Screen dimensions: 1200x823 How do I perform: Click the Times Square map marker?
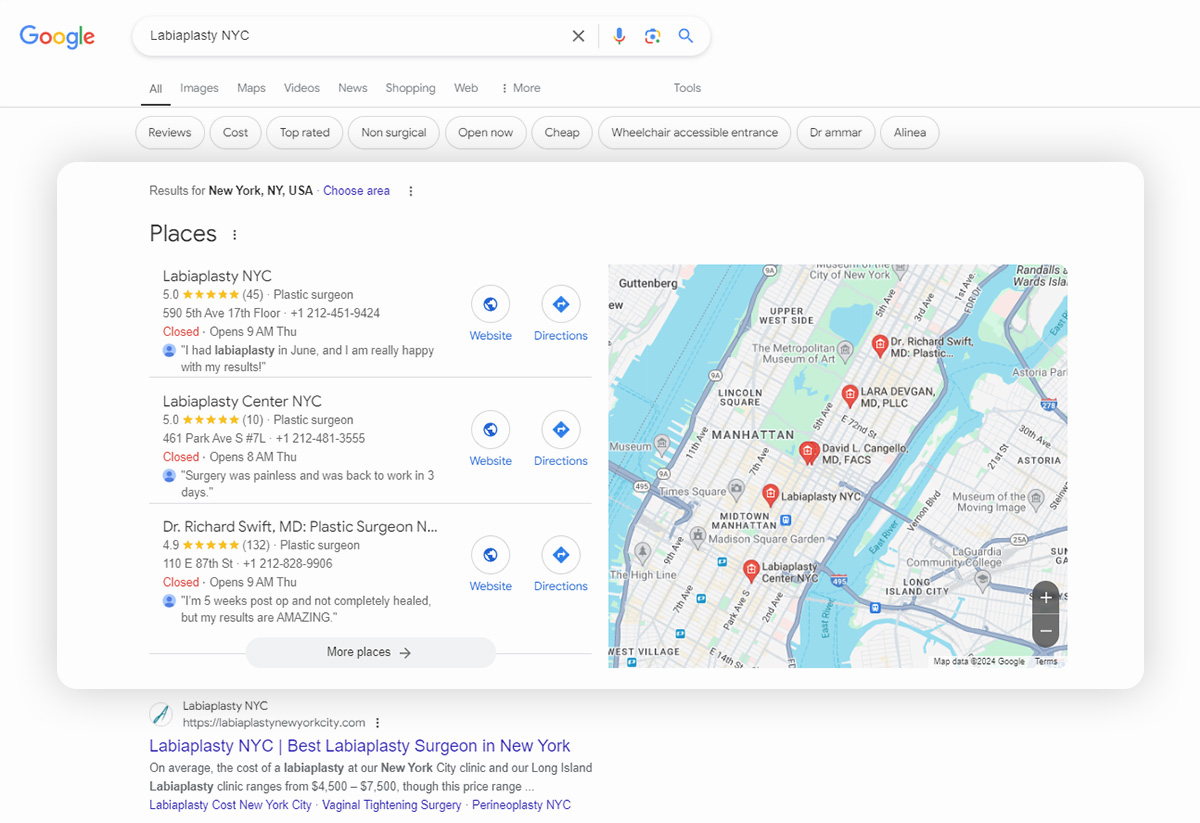pyautogui.click(x=737, y=490)
